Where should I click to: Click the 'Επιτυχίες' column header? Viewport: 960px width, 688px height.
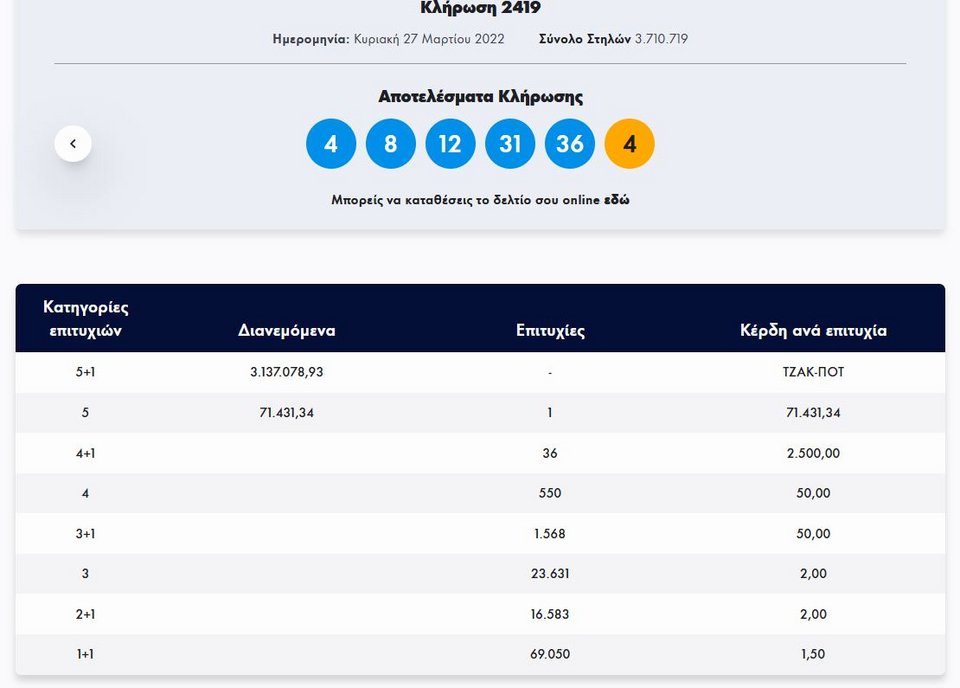point(550,331)
